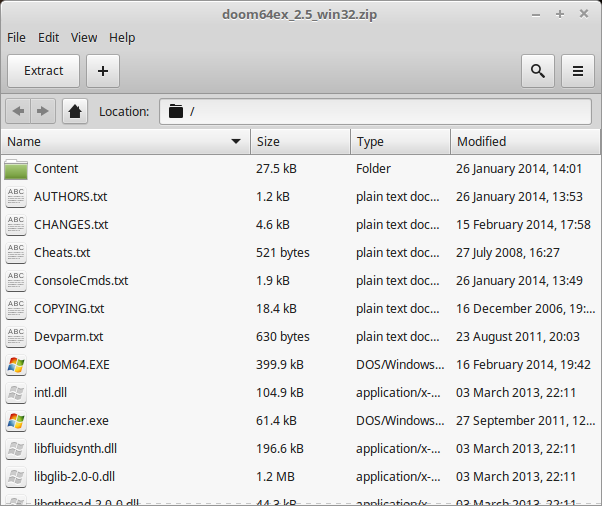Click the folder icon in Location field
The width and height of the screenshot is (602, 506).
(176, 111)
